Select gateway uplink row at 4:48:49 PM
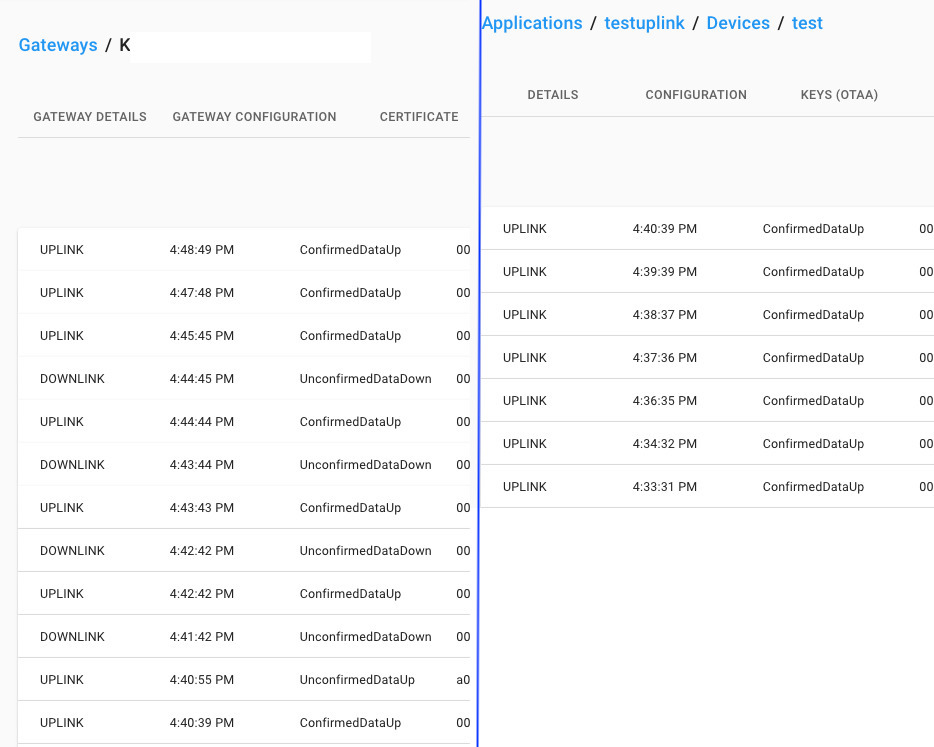This screenshot has width=934, height=747. click(244, 250)
